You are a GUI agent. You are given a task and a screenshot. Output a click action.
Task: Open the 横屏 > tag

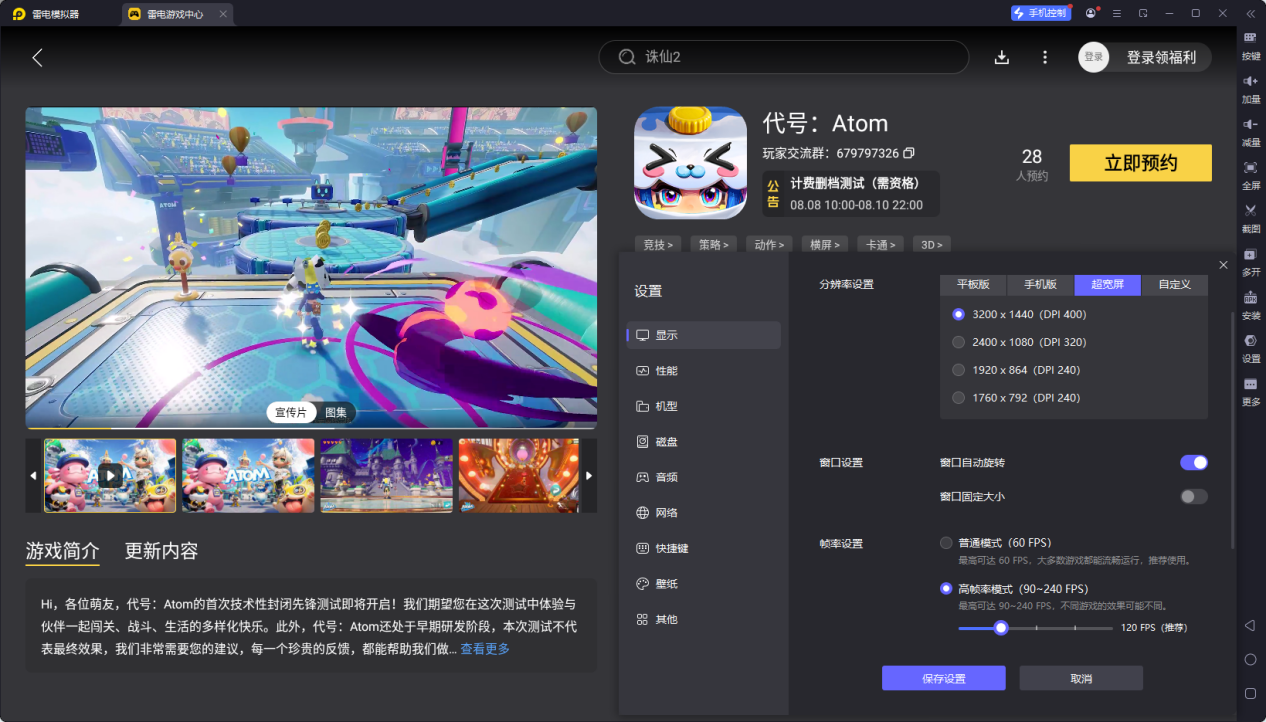tap(825, 244)
